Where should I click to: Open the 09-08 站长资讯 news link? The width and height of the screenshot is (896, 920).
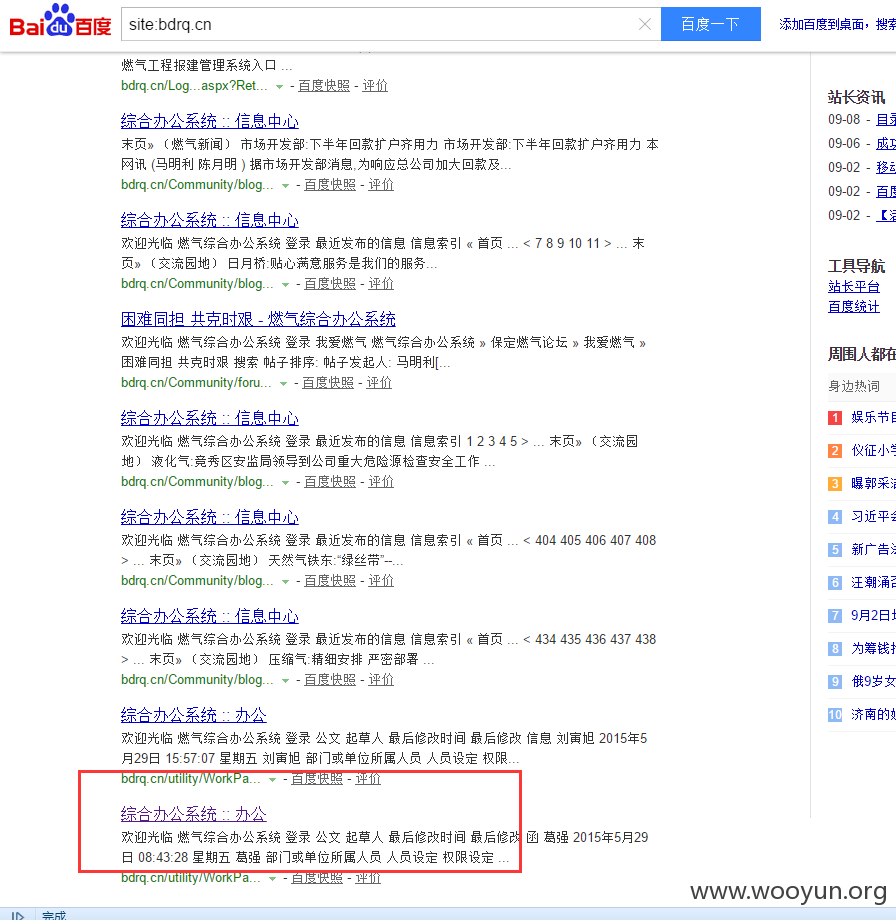pyautogui.click(x=886, y=120)
